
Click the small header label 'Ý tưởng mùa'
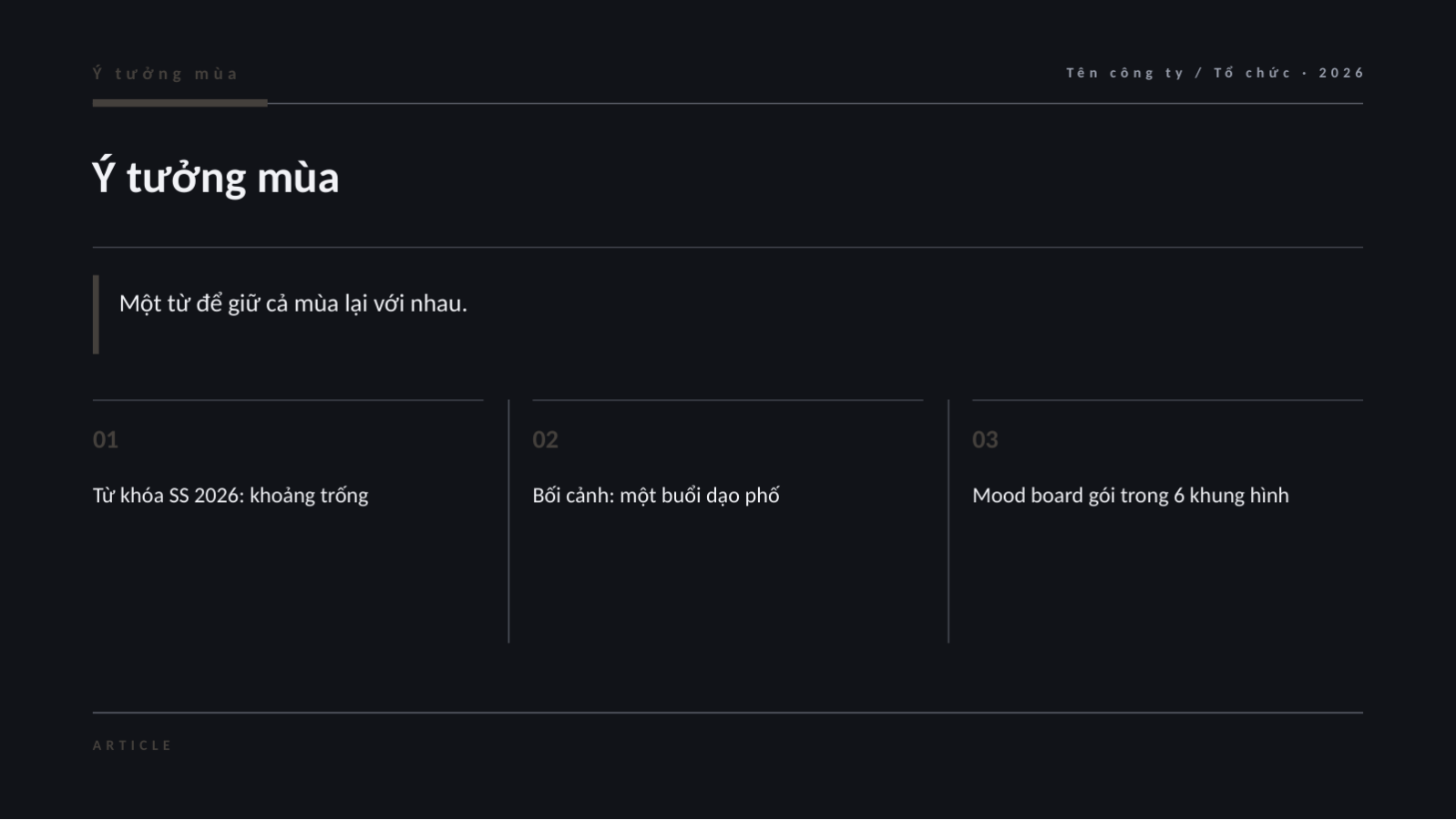(165, 74)
